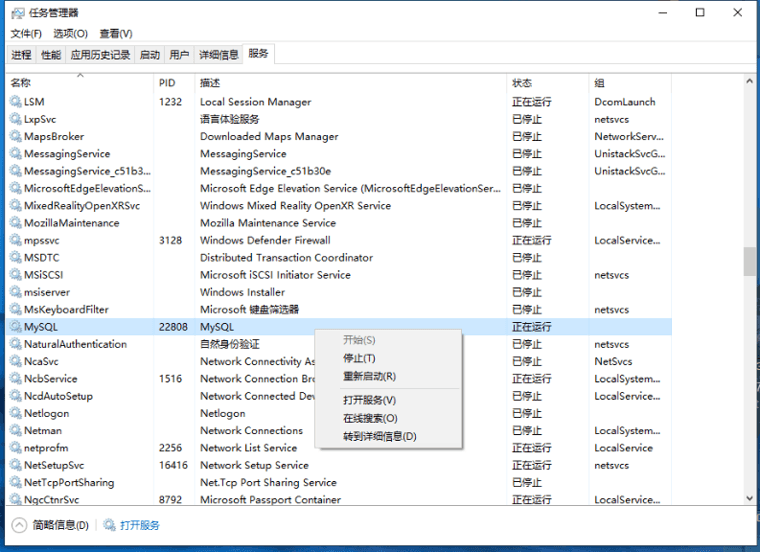Select the Distributed Transaction Coordinator description
760x552 pixels.
(286, 258)
